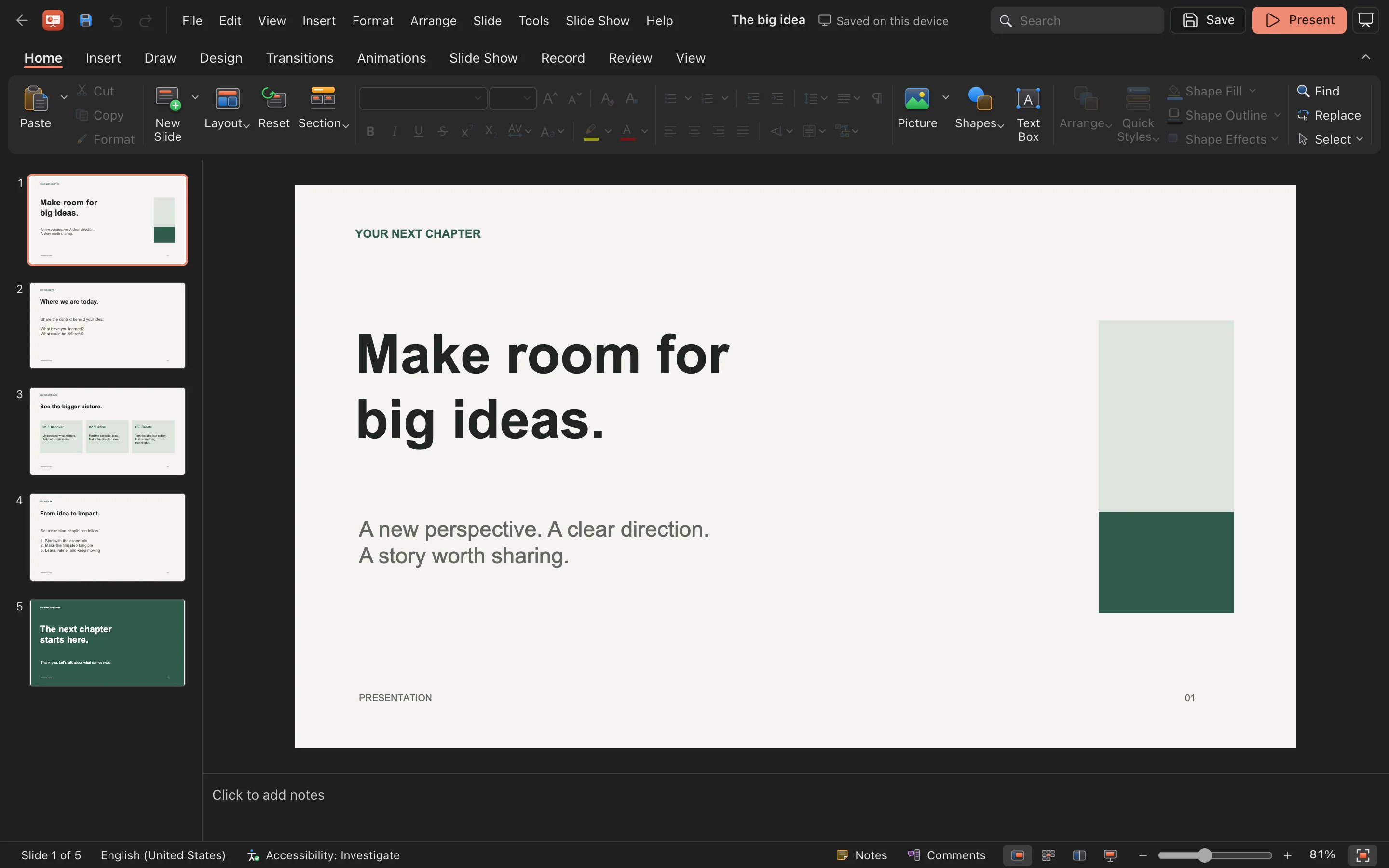The width and height of the screenshot is (1389, 868).
Task: Expand the Paste options arrow
Action: 64,97
